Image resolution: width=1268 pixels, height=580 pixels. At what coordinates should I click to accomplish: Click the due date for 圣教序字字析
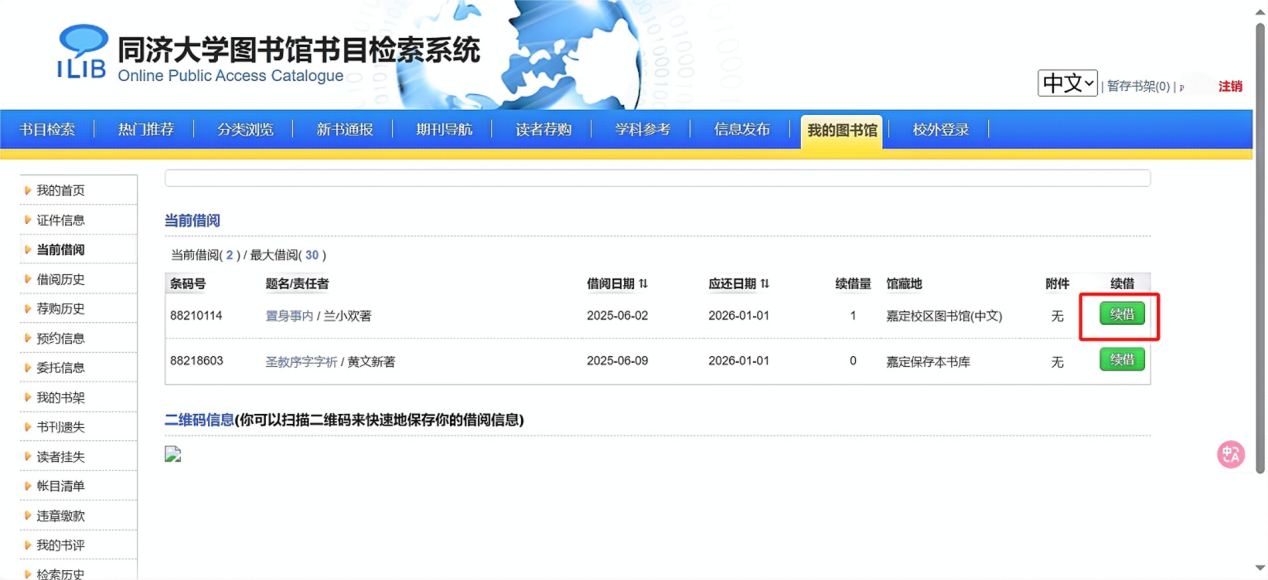(x=739, y=361)
